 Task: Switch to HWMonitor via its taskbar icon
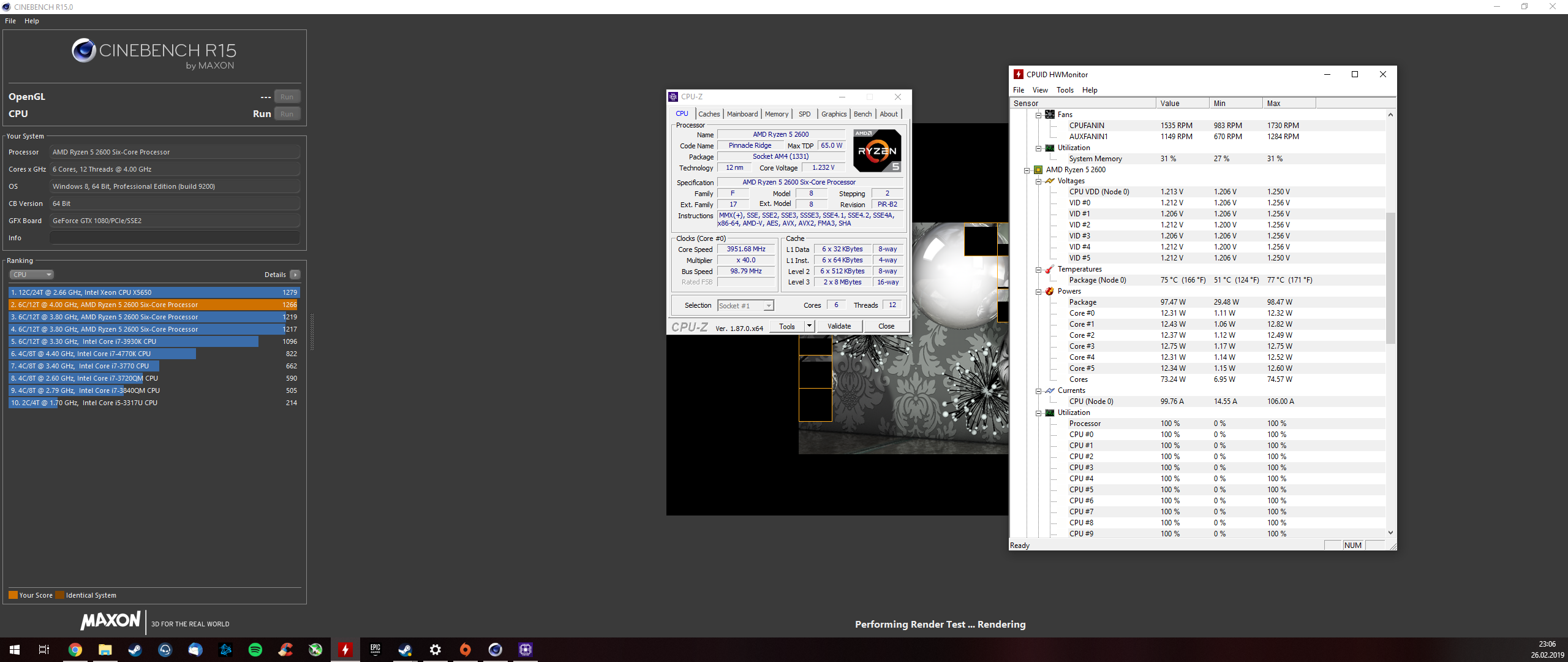[345, 650]
